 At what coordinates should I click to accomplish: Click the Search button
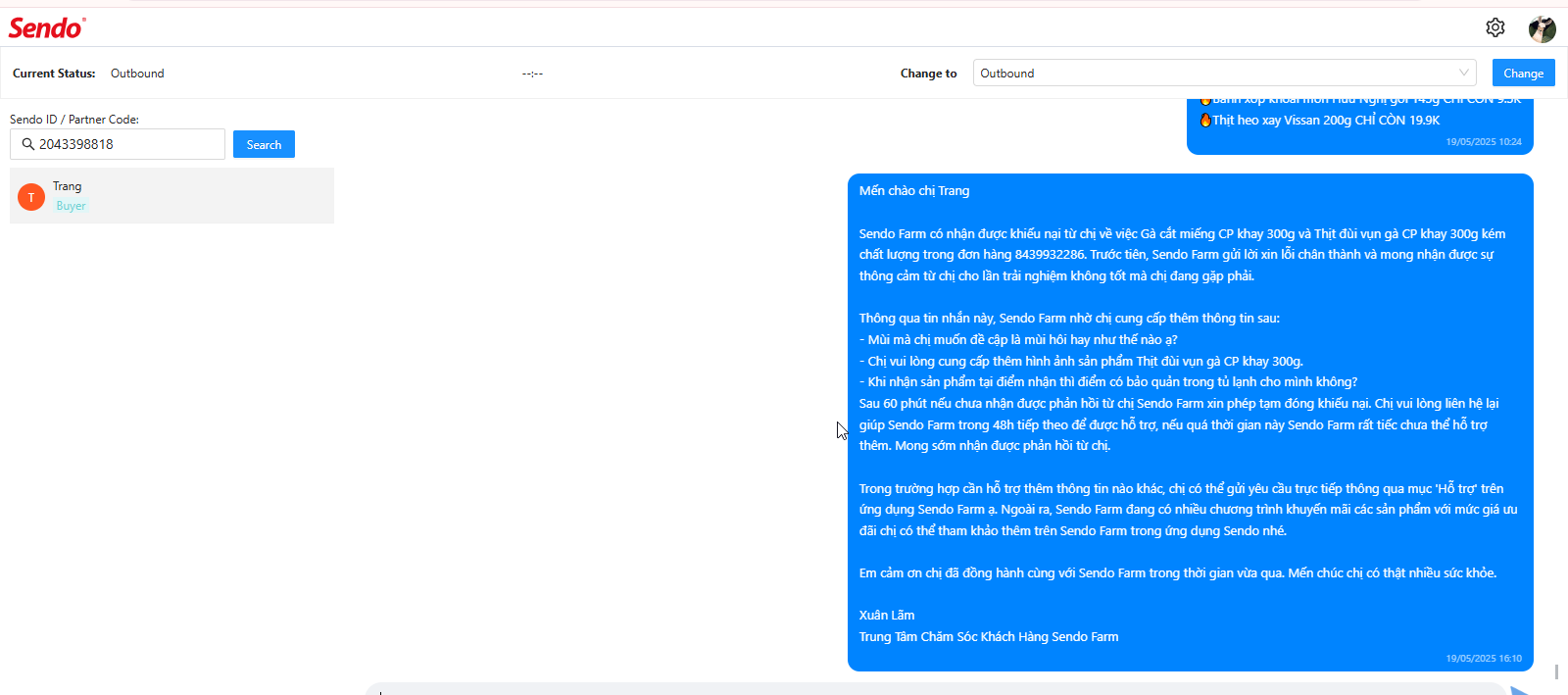(264, 144)
